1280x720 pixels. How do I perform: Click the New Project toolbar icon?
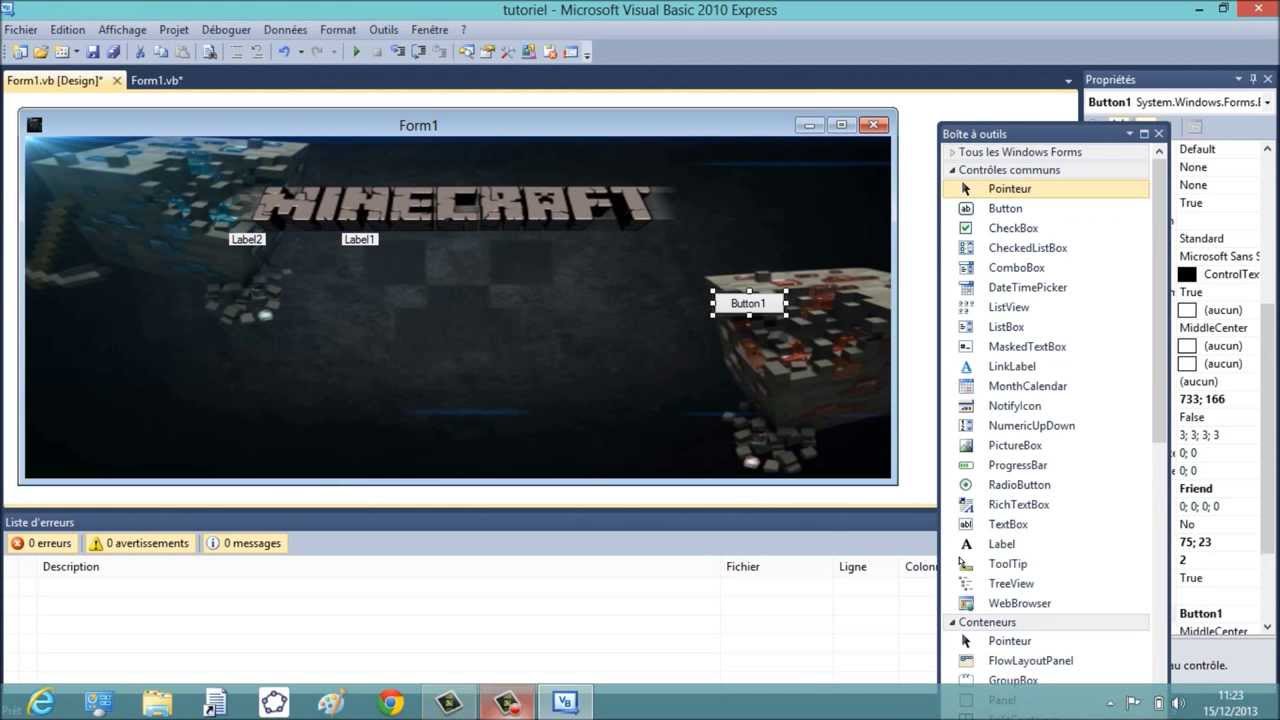click(19, 52)
